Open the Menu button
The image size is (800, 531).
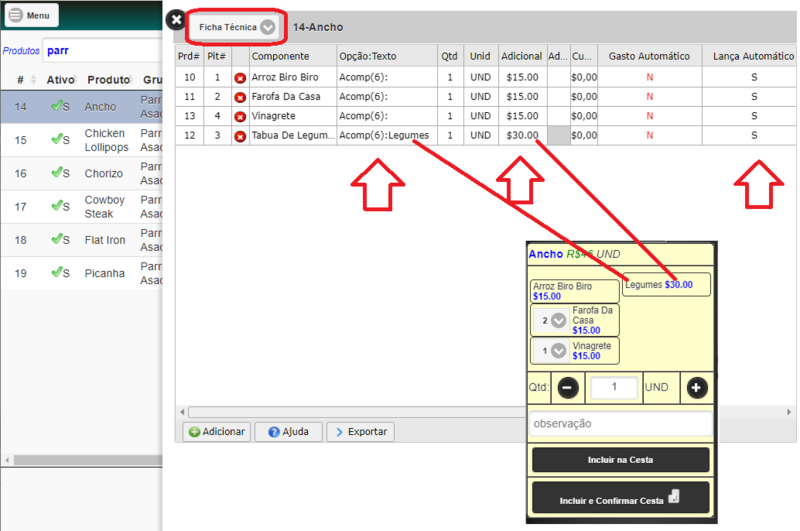click(x=31, y=15)
